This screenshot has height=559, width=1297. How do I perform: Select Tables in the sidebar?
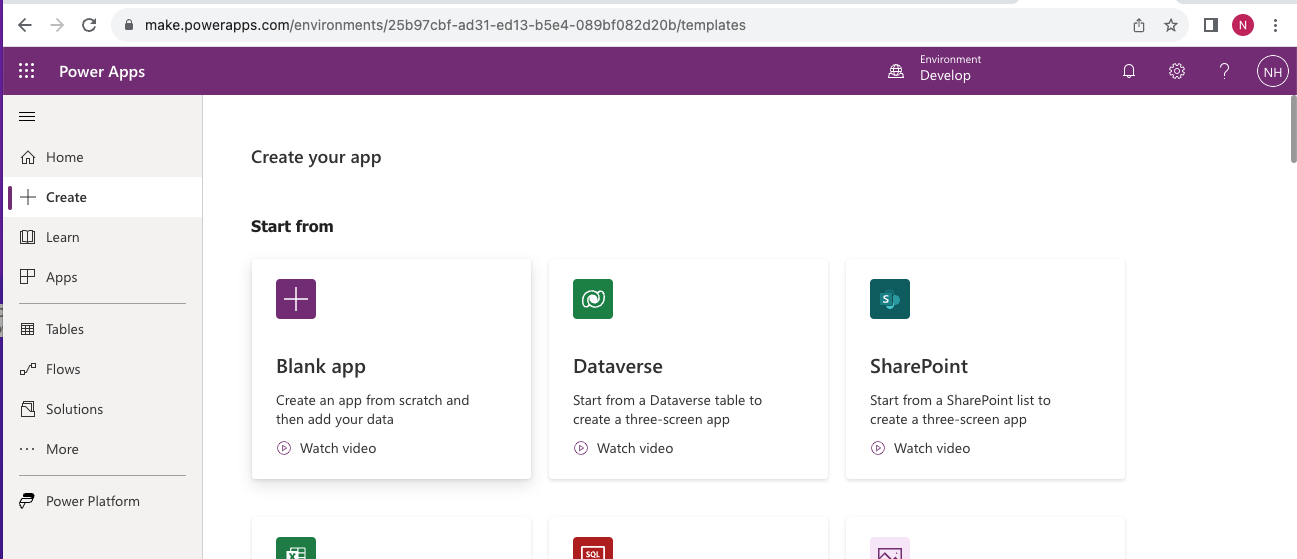tap(64, 329)
